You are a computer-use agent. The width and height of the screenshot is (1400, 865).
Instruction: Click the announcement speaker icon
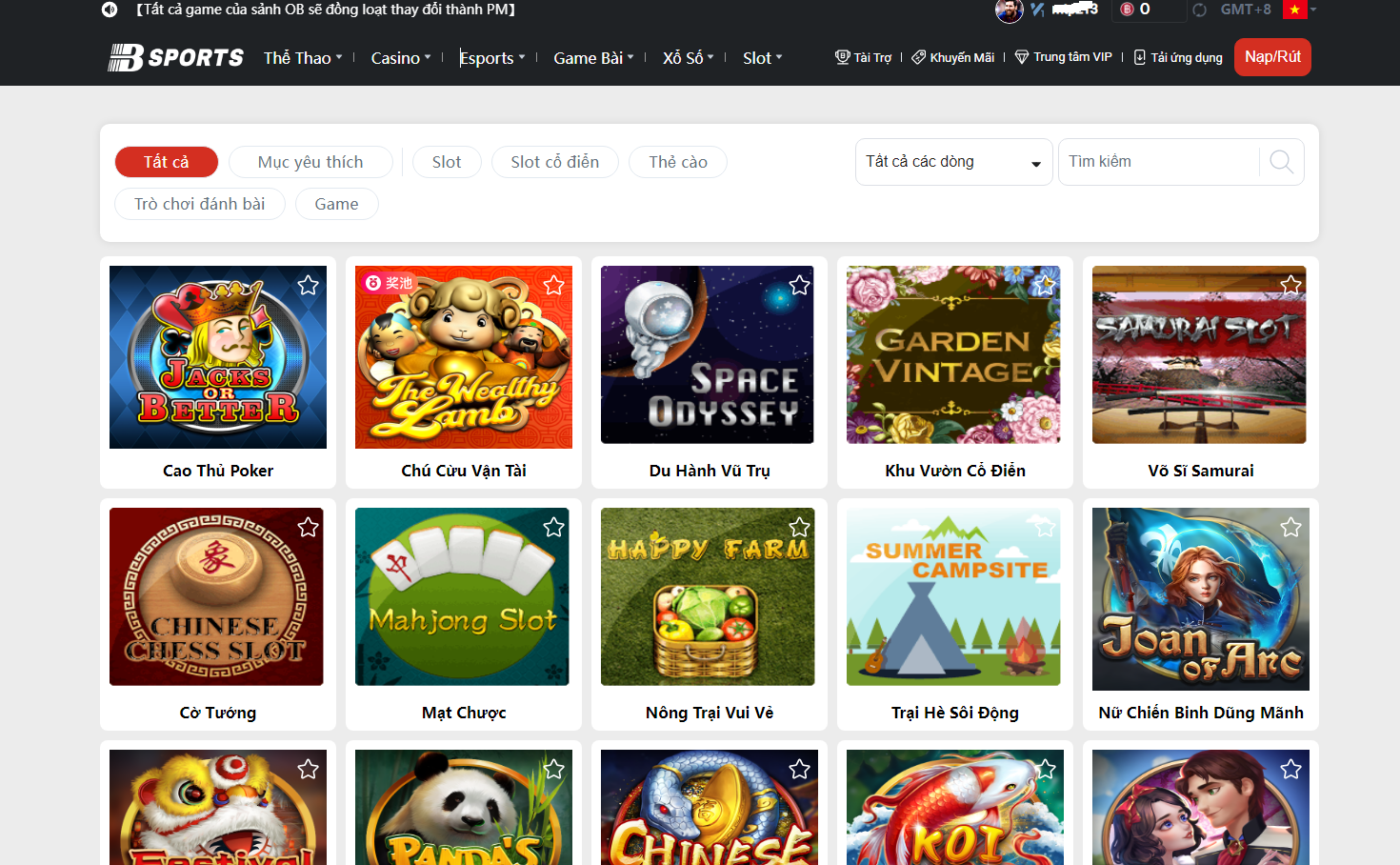(110, 10)
